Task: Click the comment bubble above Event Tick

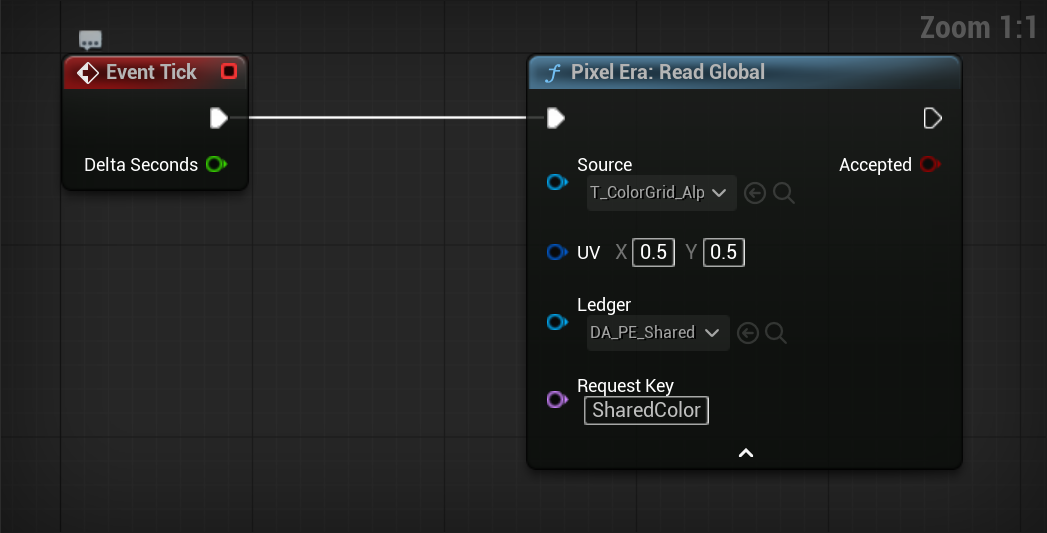Action: [90, 40]
